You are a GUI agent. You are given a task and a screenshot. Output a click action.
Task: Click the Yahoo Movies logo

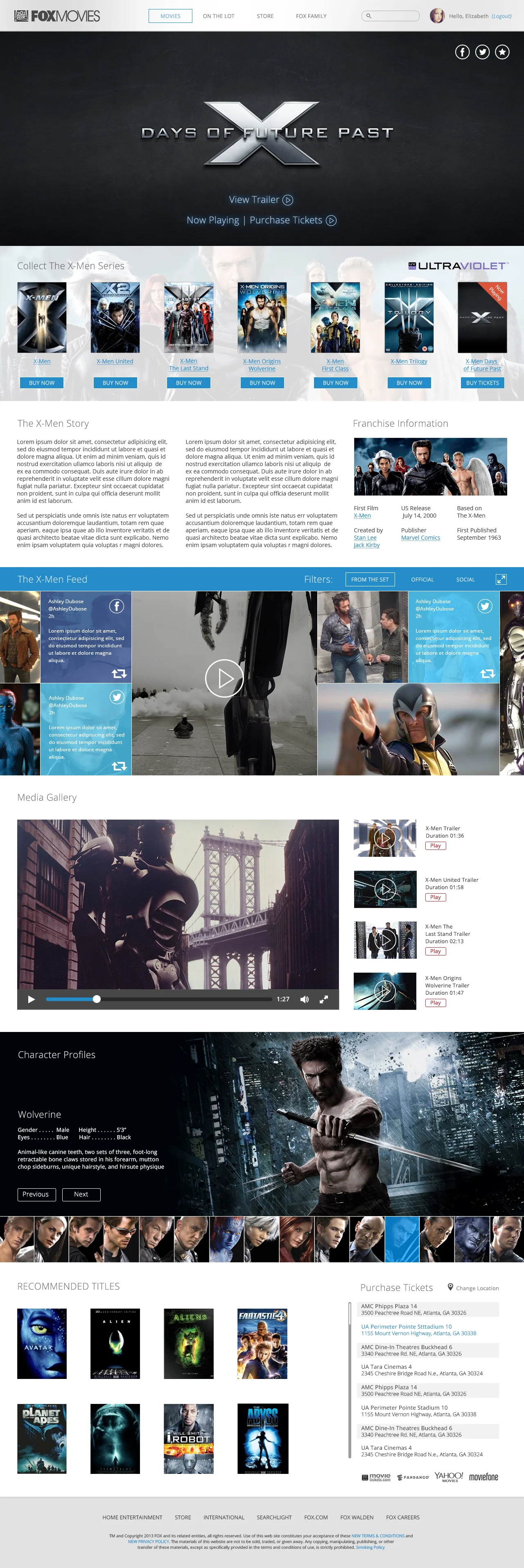[x=448, y=1477]
